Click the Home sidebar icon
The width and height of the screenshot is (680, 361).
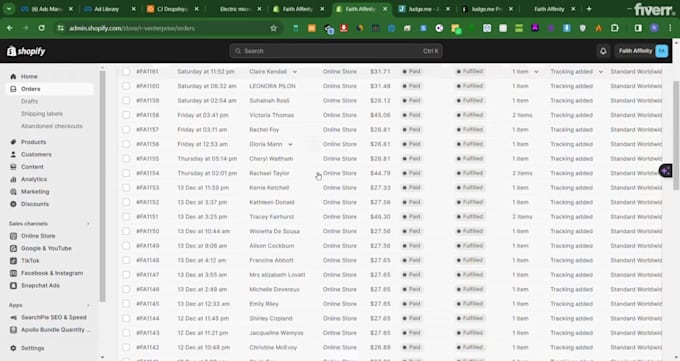click(13, 76)
